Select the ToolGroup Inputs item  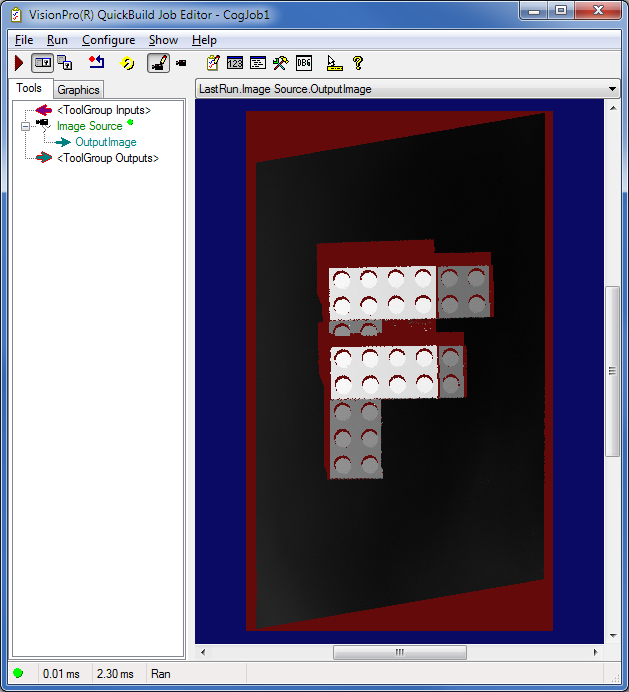tap(104, 110)
